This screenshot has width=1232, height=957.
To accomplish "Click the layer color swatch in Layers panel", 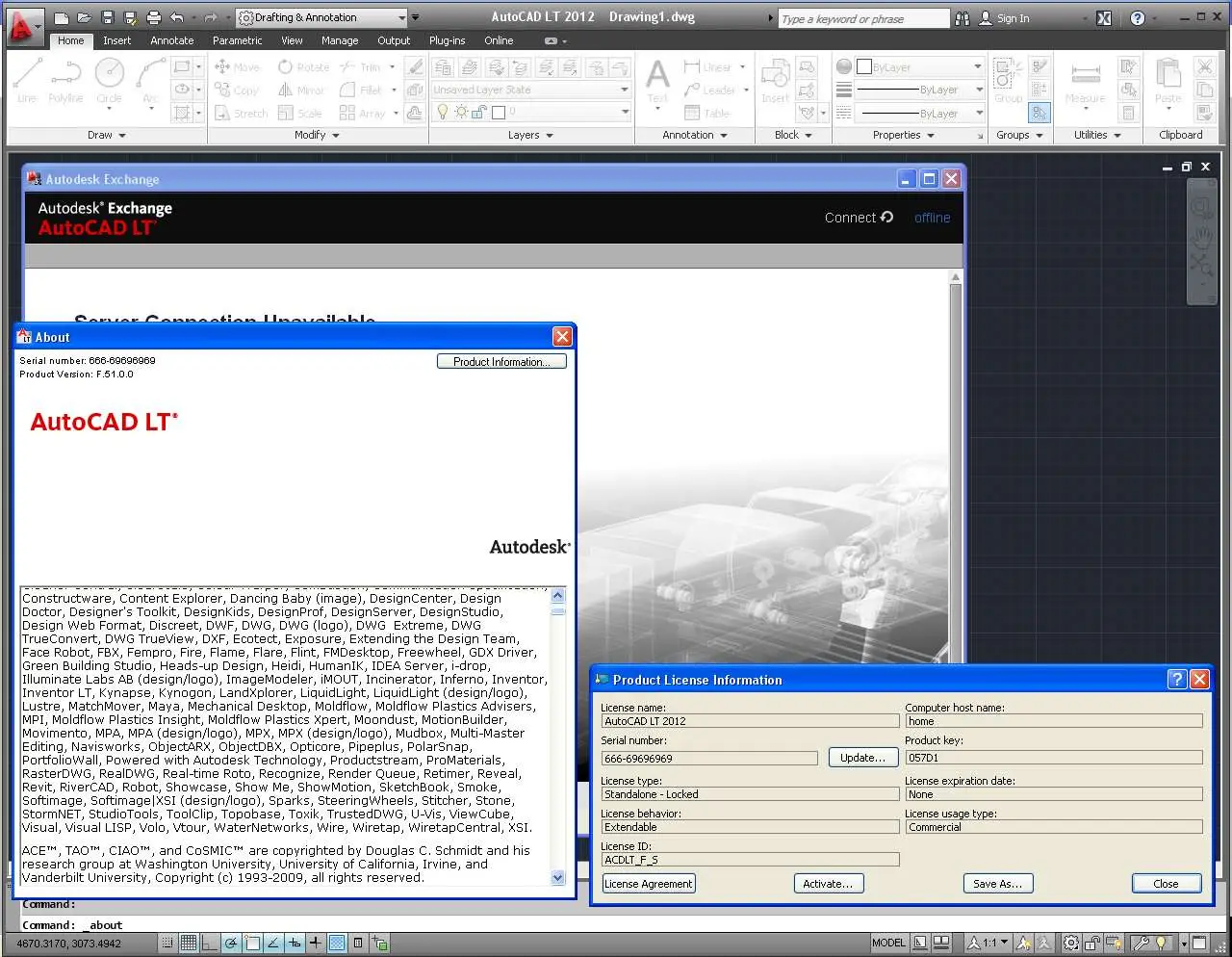I will click(x=498, y=112).
